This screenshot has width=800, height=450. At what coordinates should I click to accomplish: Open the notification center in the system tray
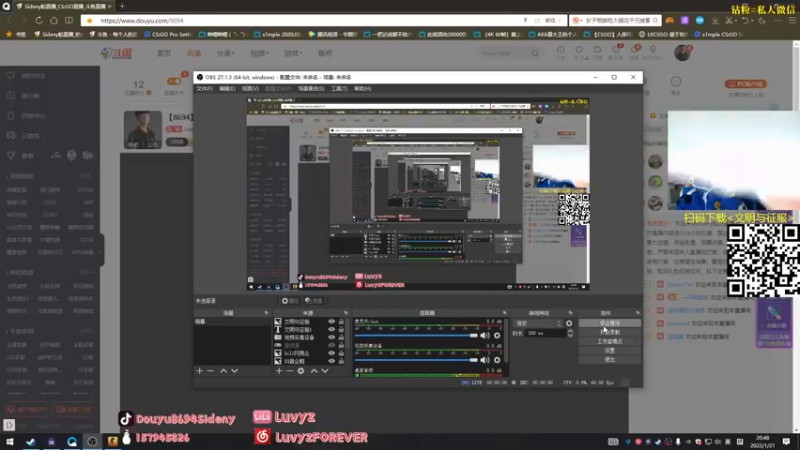(786, 441)
